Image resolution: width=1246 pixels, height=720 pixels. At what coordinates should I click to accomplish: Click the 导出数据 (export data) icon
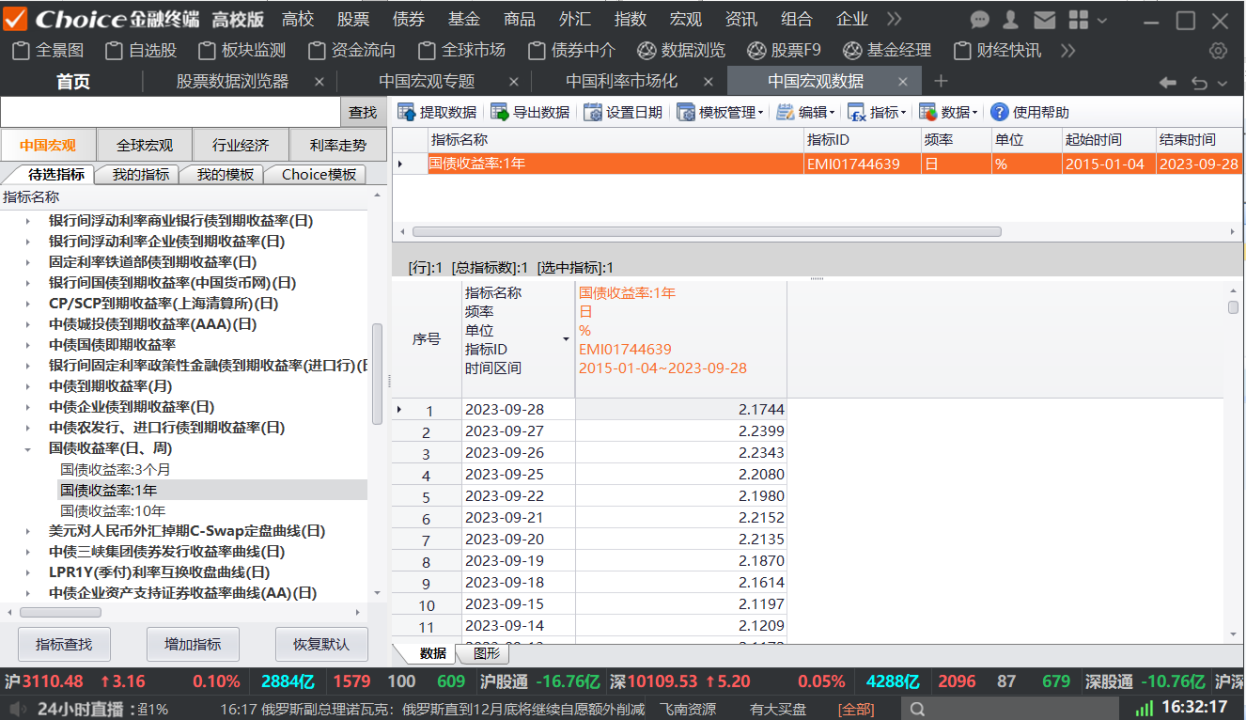[x=499, y=112]
